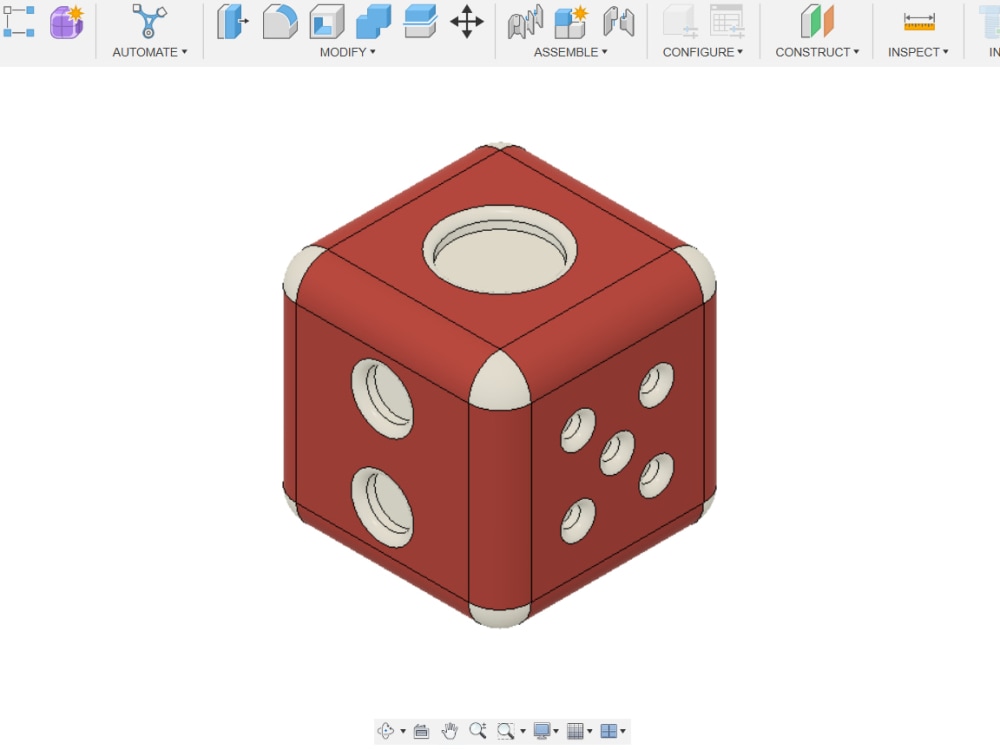This screenshot has height=750, width=1000.
Task: Select the As-built Joint tool
Action: tap(619, 22)
